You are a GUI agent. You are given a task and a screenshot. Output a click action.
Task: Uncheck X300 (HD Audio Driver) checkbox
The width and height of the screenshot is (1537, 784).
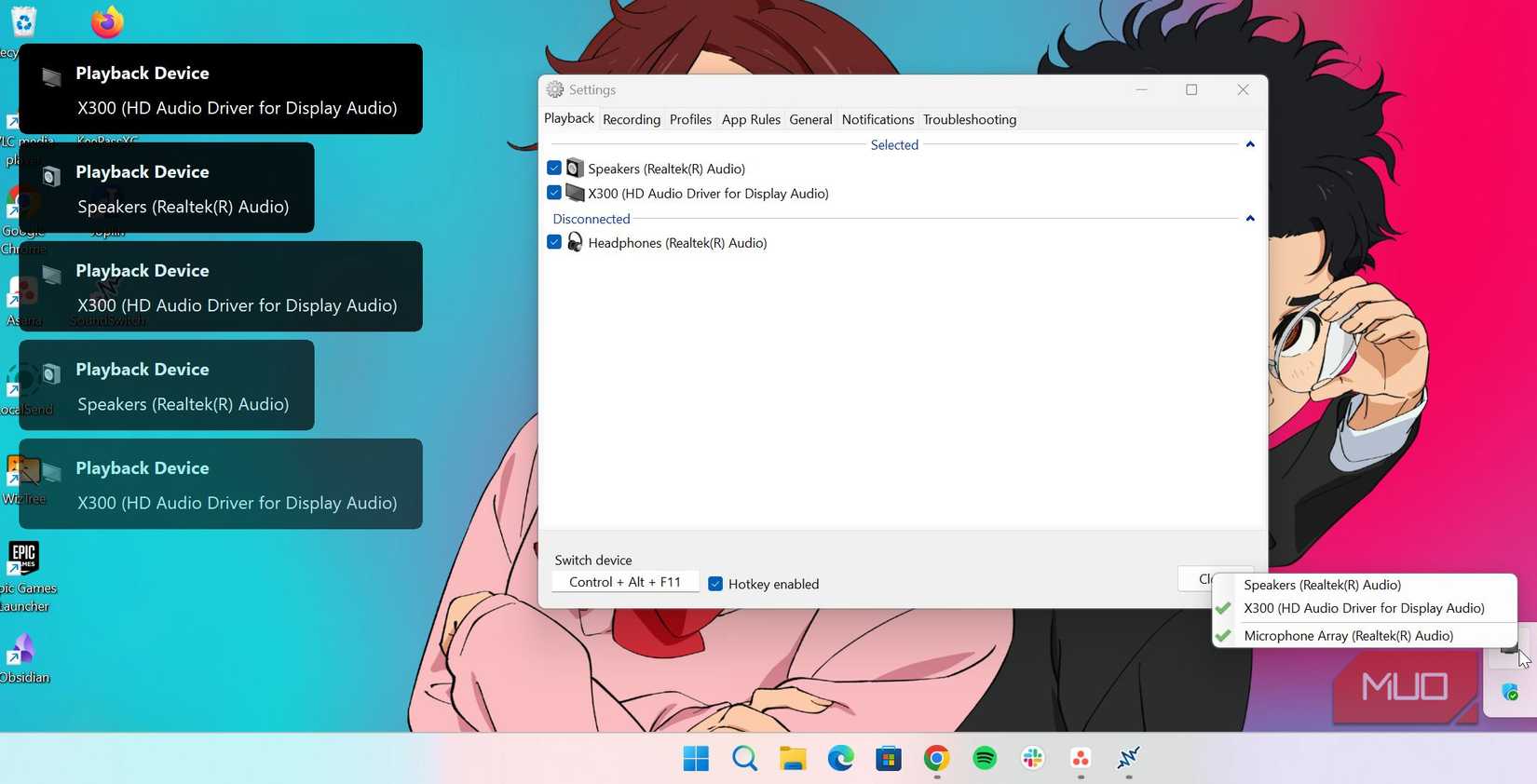pos(554,193)
